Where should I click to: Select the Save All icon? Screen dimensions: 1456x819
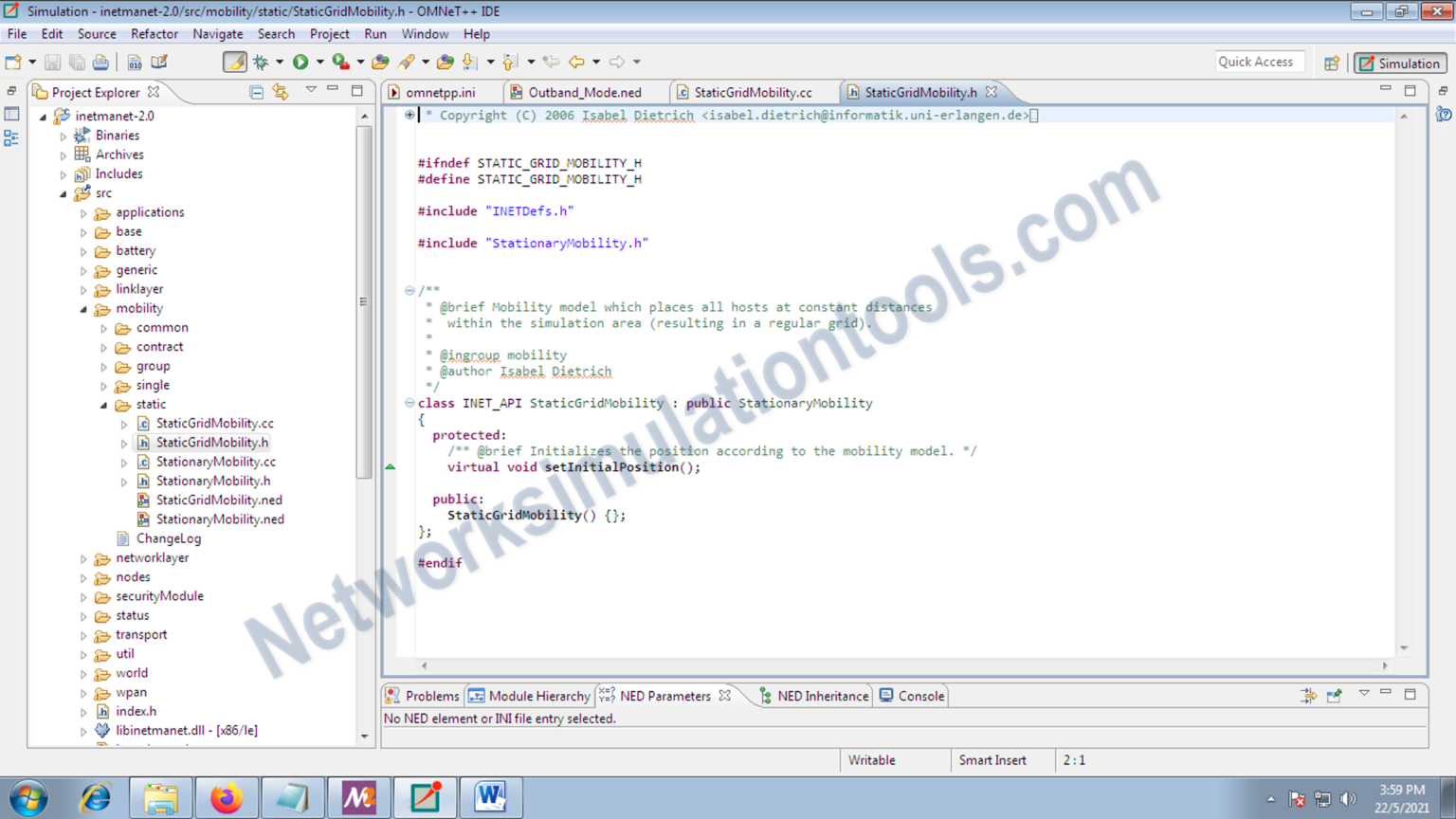click(77, 62)
